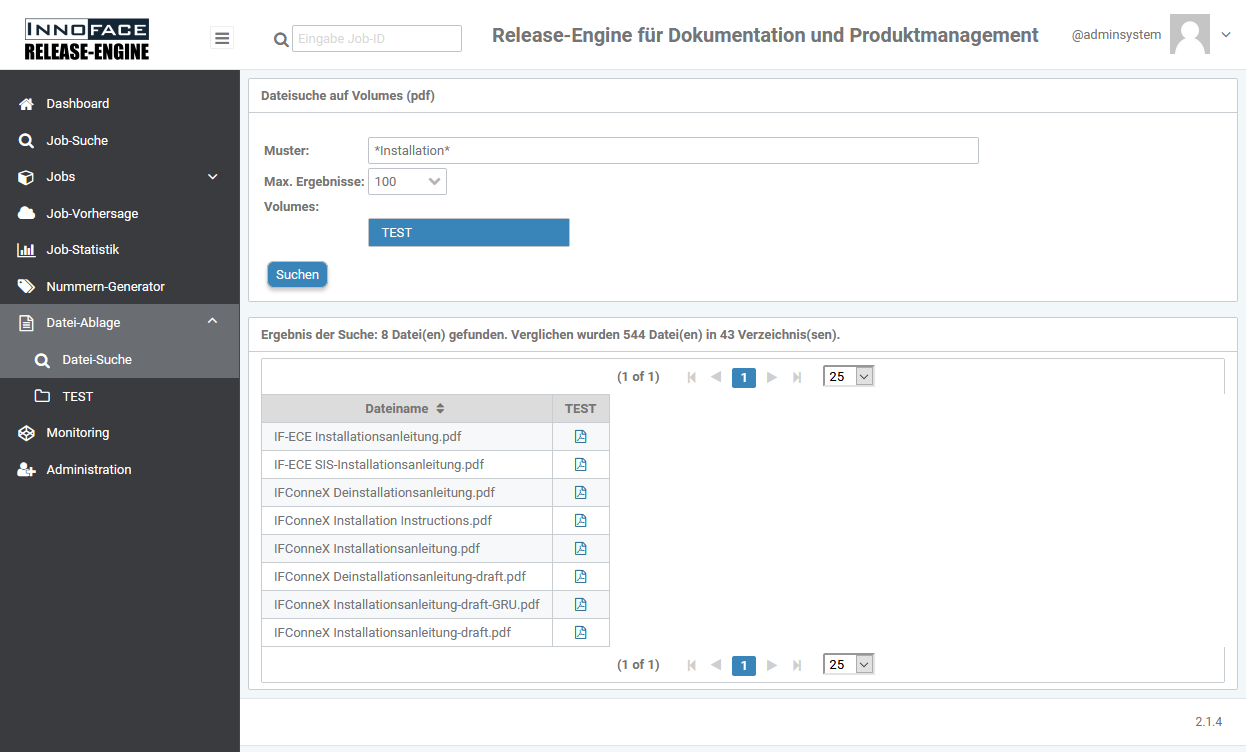
Task: Click the user avatar picture
Action: pos(1189,35)
